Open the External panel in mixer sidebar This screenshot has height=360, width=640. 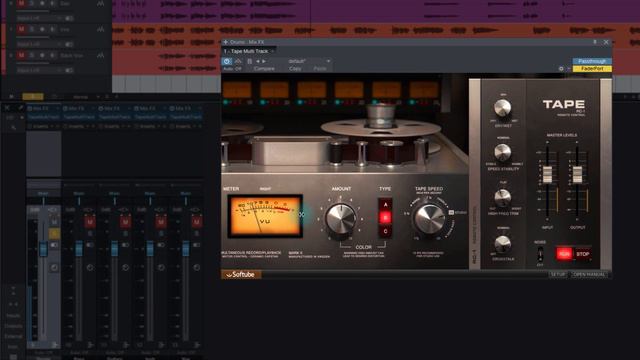pyautogui.click(x=13, y=336)
